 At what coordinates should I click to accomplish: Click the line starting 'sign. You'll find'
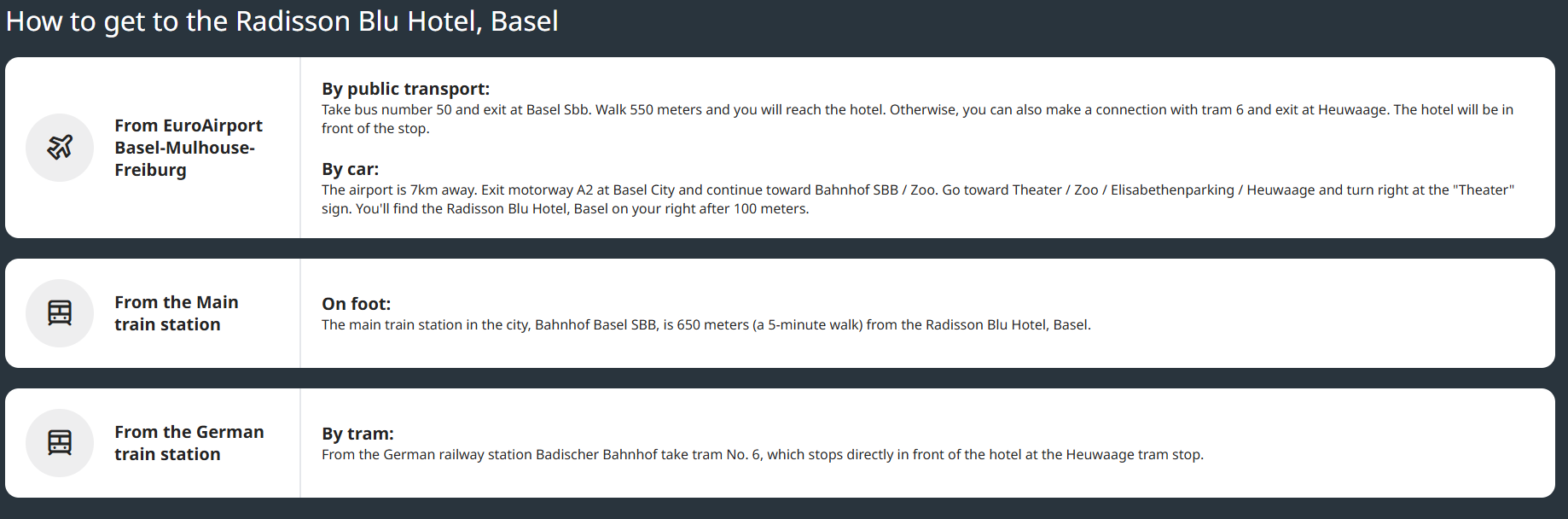565,209
